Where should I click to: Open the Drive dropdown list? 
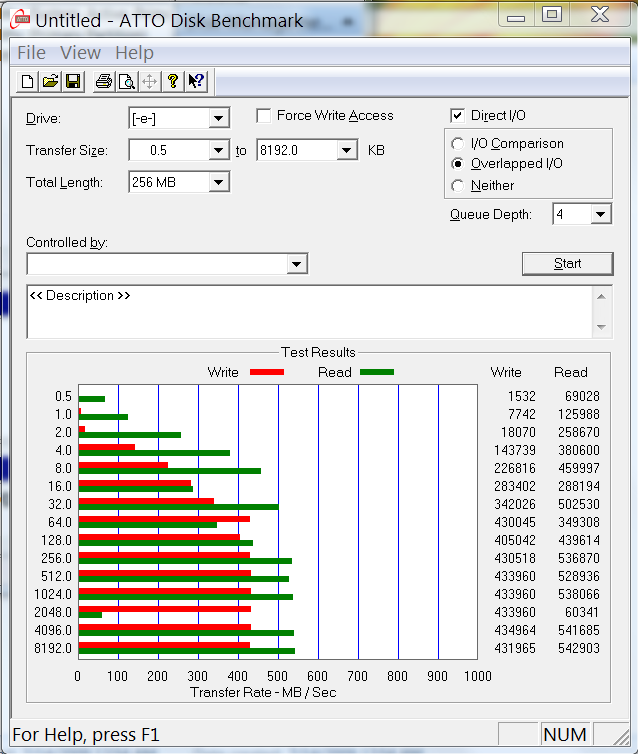(x=219, y=119)
